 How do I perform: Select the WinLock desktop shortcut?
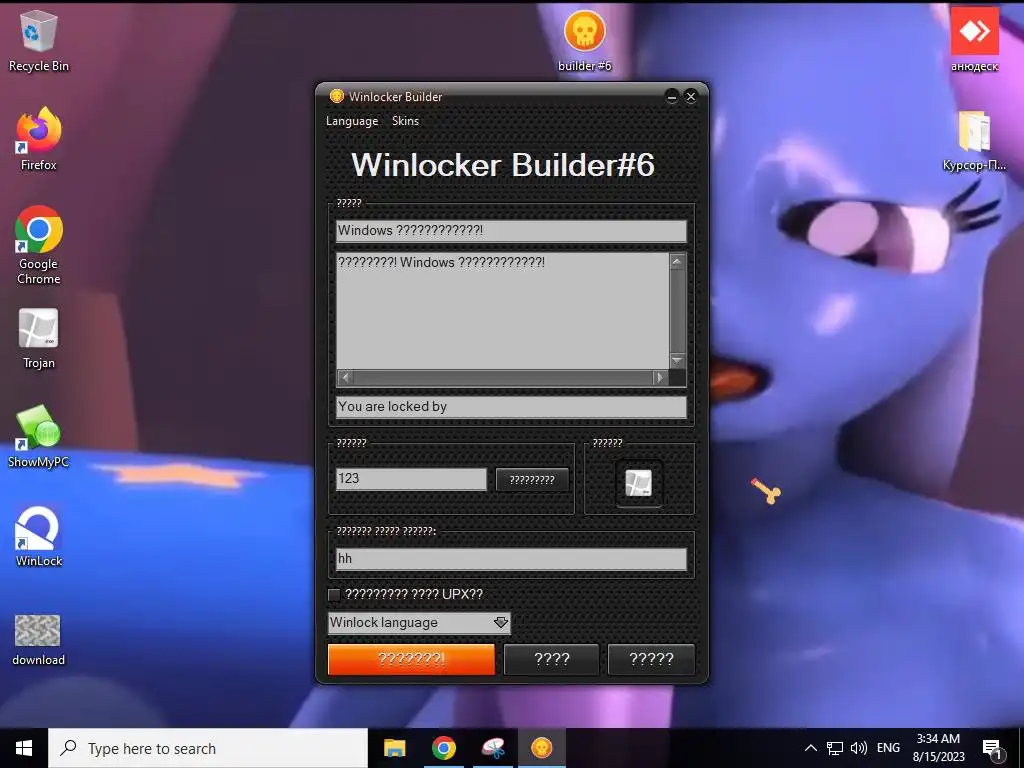tap(39, 536)
